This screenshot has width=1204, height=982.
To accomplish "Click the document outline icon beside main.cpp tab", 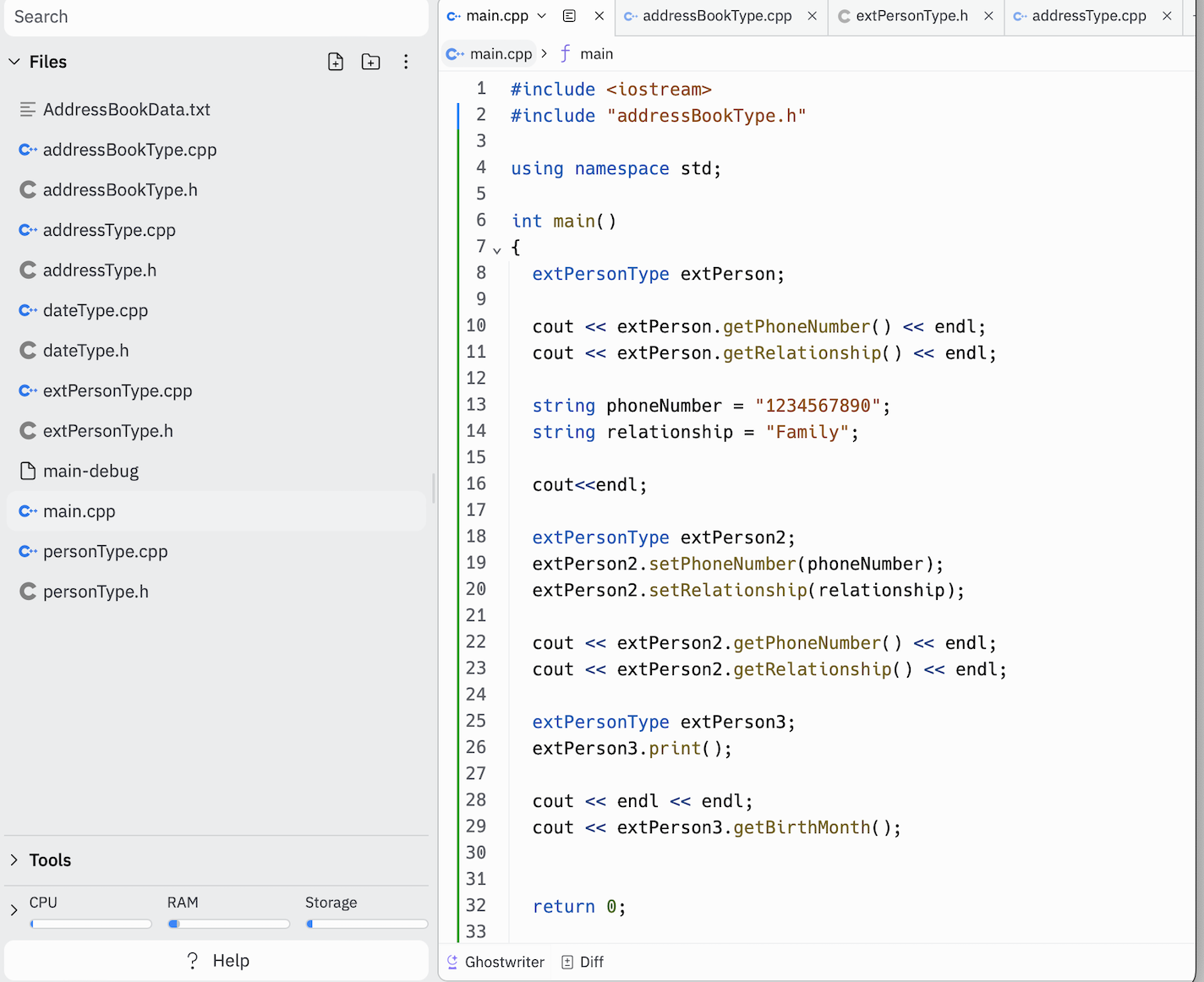I will coord(569,15).
